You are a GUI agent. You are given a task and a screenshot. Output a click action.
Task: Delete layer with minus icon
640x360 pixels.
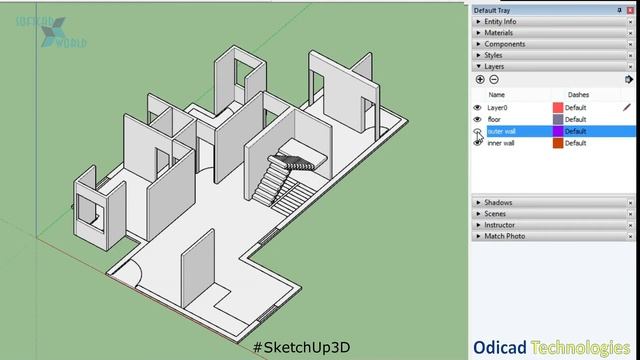[494, 80]
